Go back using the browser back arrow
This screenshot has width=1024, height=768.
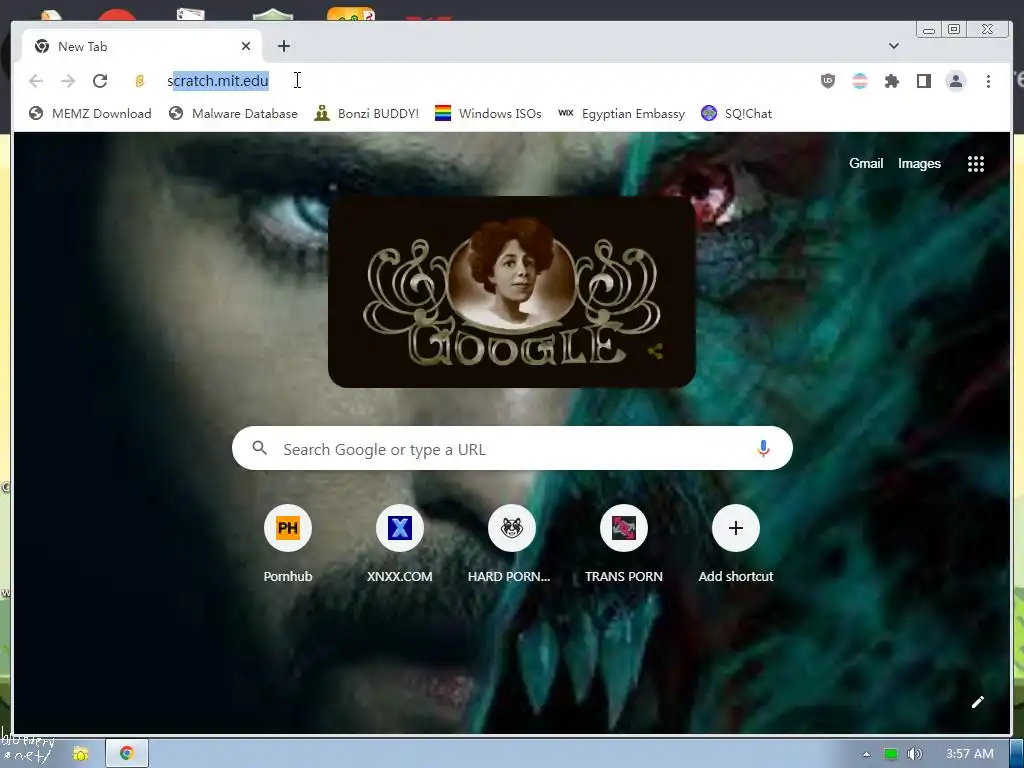tap(36, 81)
